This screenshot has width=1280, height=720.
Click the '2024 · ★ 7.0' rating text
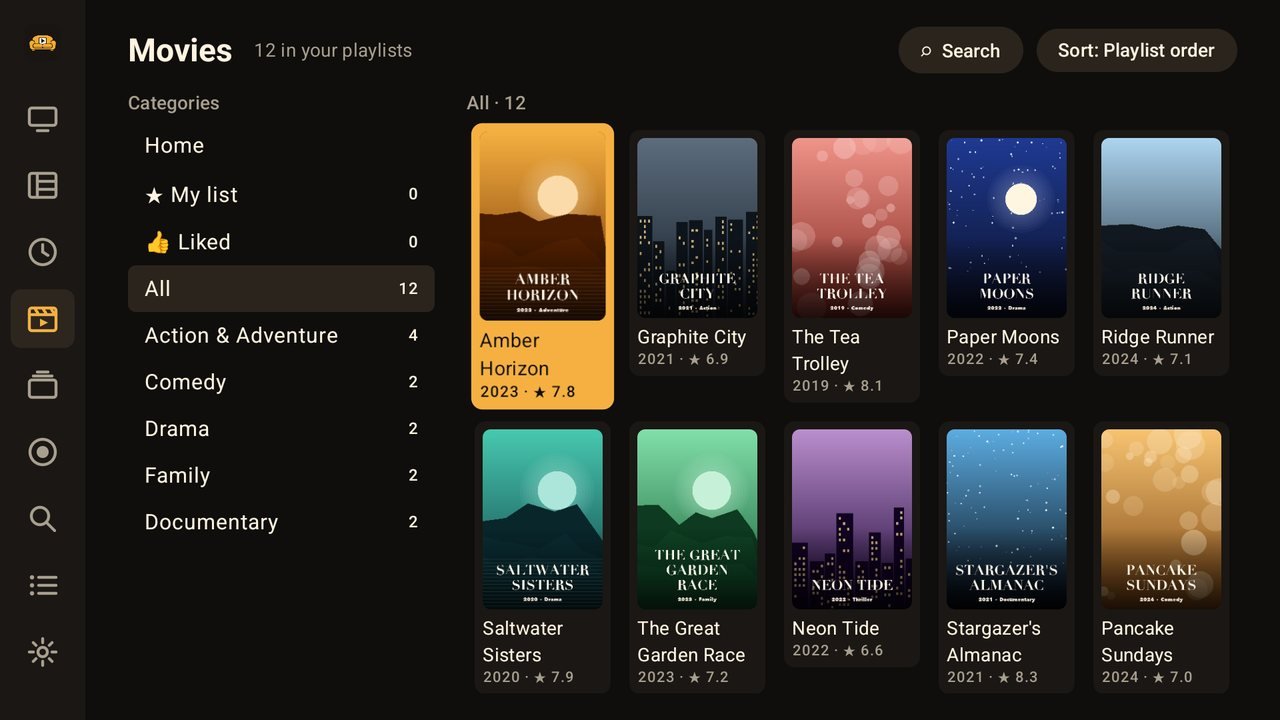pyautogui.click(x=1147, y=677)
